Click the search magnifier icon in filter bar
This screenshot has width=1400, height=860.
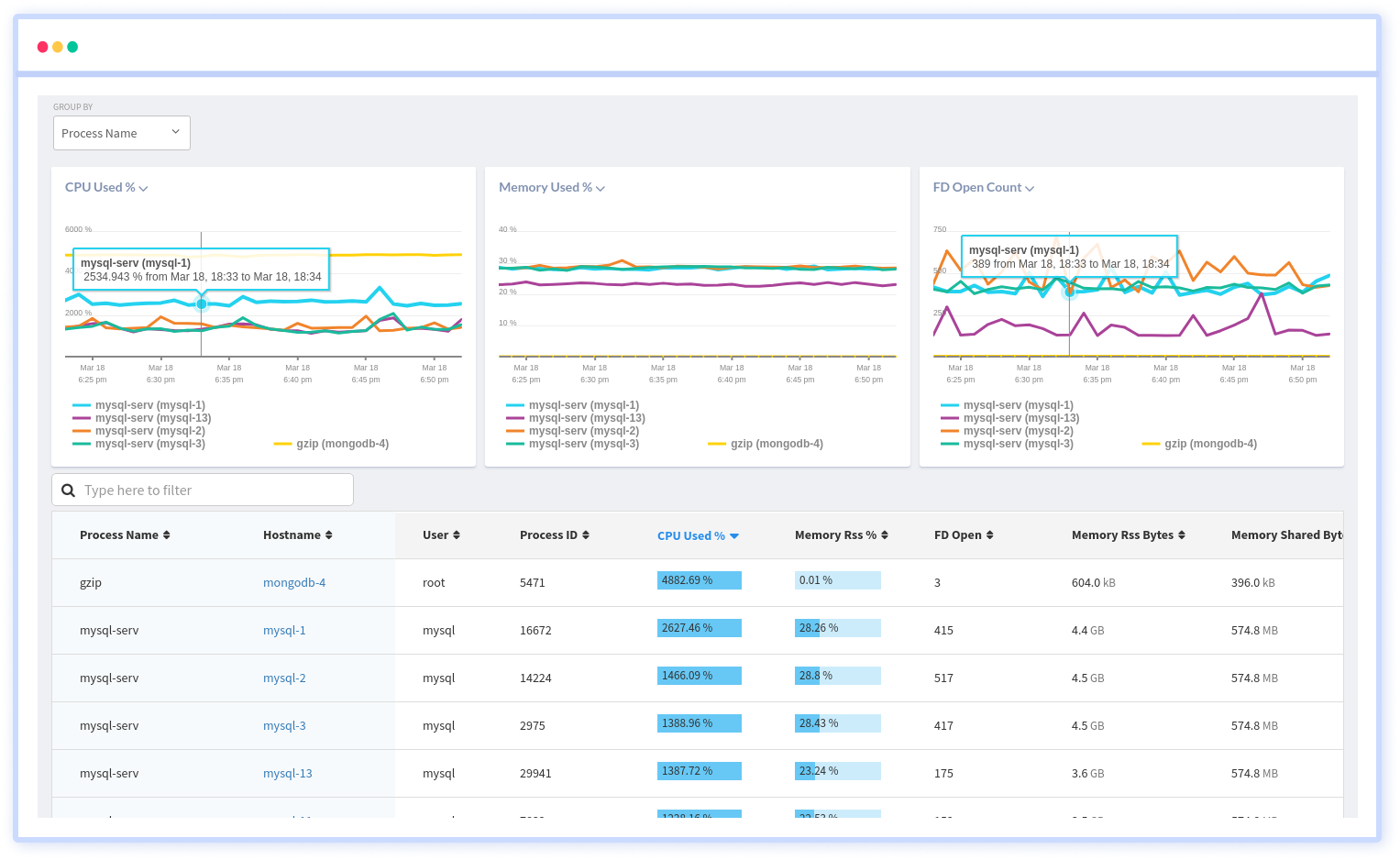coord(68,490)
